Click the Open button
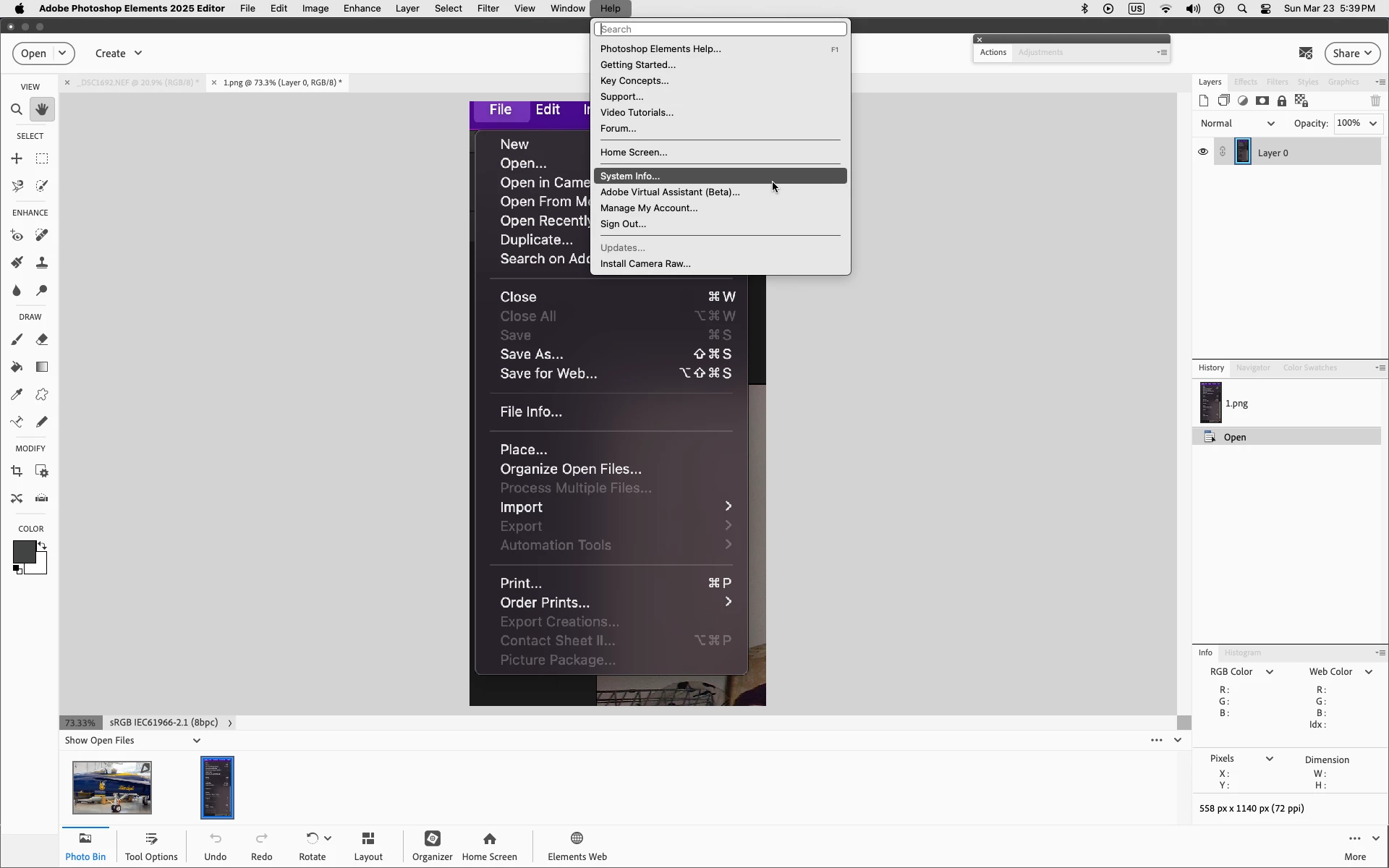Image resolution: width=1389 pixels, height=868 pixels. [x=33, y=53]
